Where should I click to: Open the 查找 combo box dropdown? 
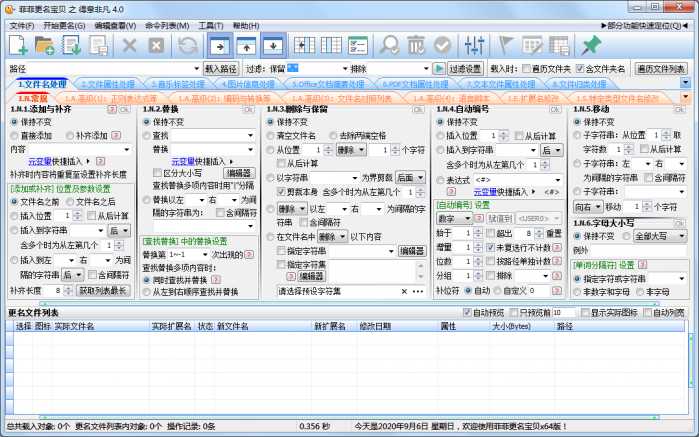pos(251,135)
